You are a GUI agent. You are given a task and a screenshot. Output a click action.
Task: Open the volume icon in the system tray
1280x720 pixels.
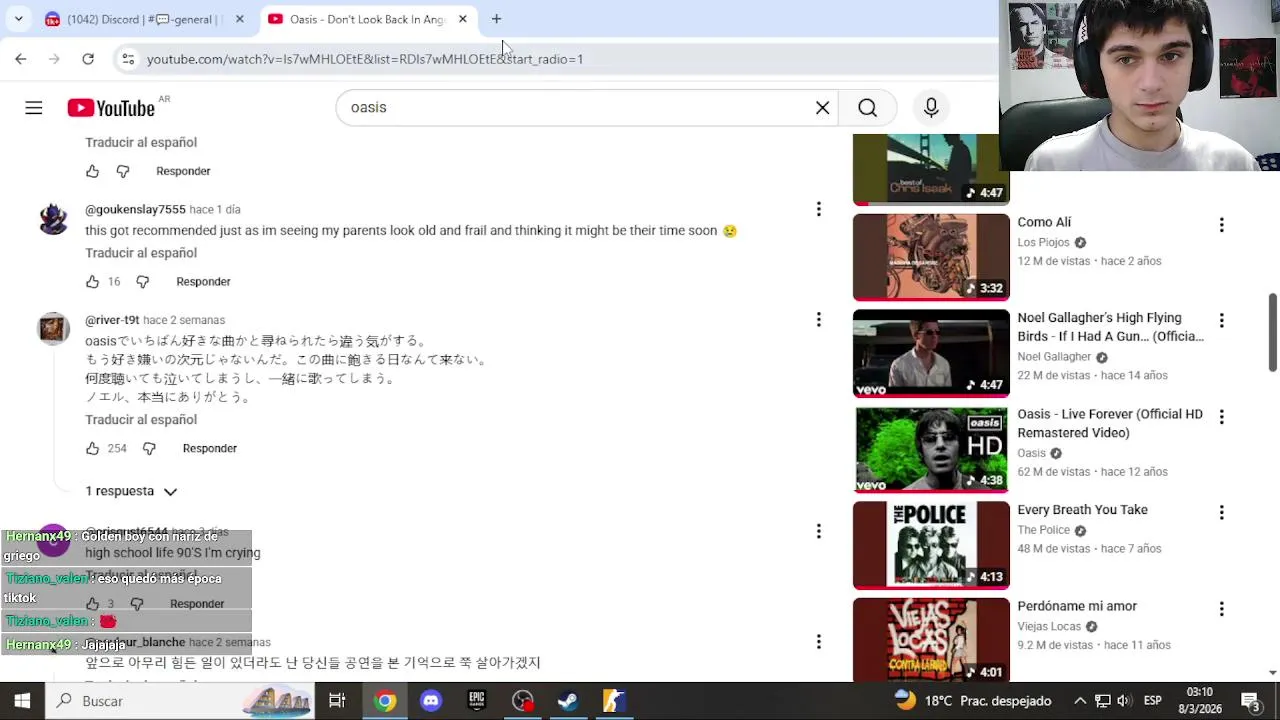pos(1124,701)
